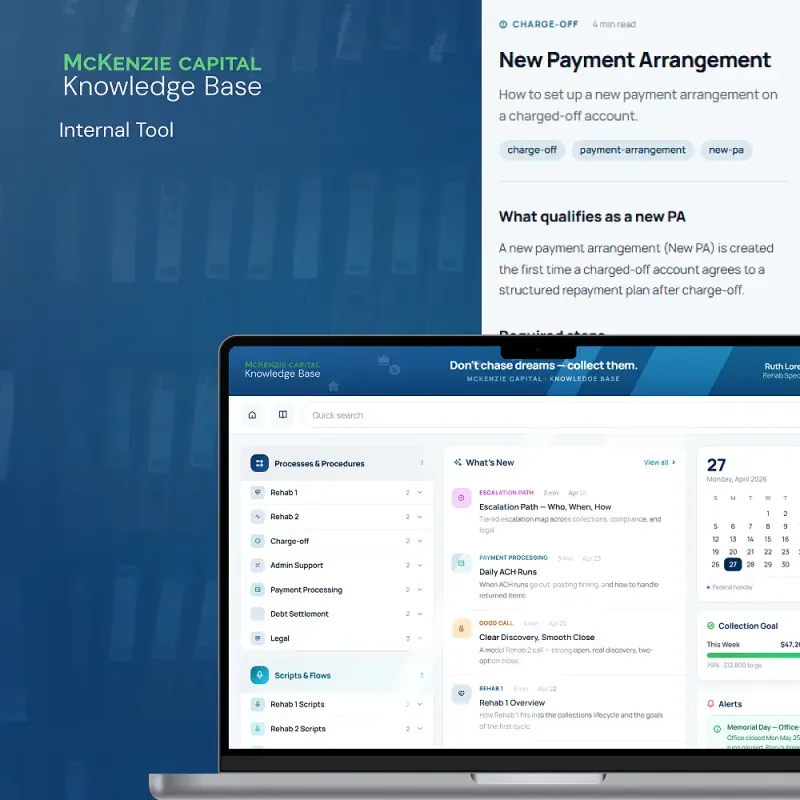Select the What's New sparkle icon
800x800 pixels.
(x=458, y=462)
